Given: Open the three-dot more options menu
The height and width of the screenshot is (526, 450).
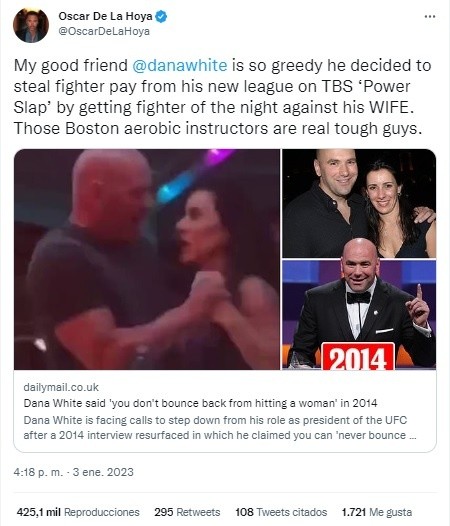Looking at the screenshot, I should pyautogui.click(x=430, y=16).
